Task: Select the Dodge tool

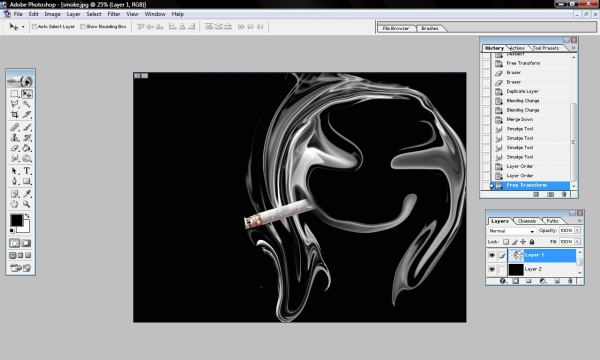Action: click(27, 158)
